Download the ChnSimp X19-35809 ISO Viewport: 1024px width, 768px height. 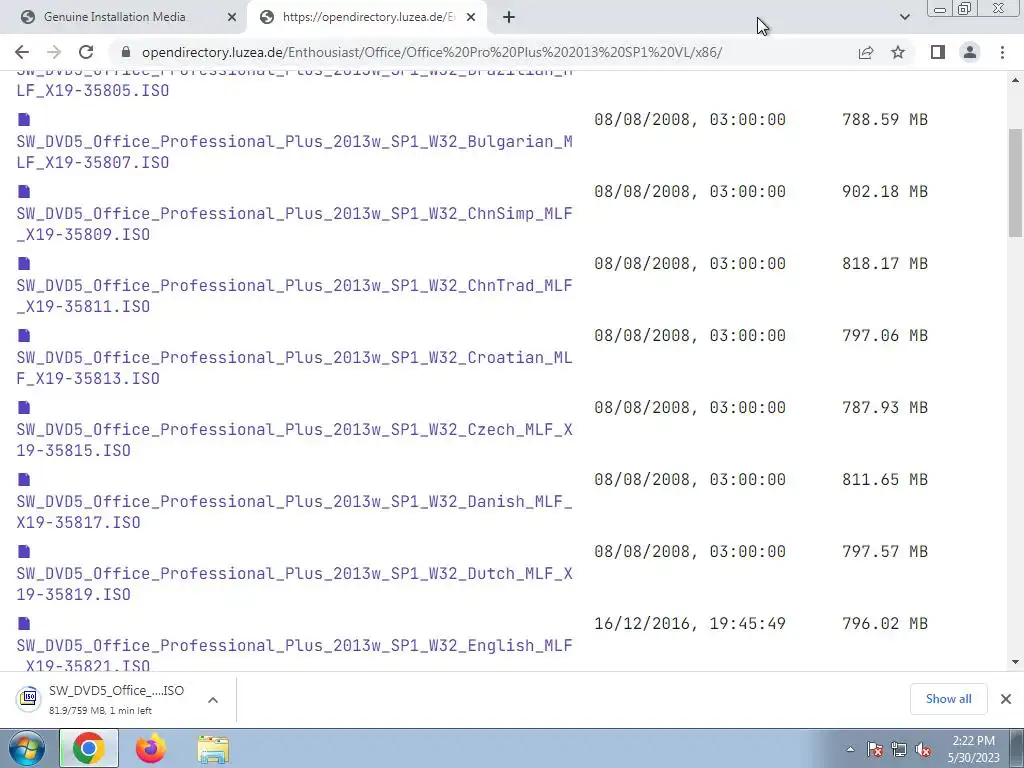coord(294,223)
